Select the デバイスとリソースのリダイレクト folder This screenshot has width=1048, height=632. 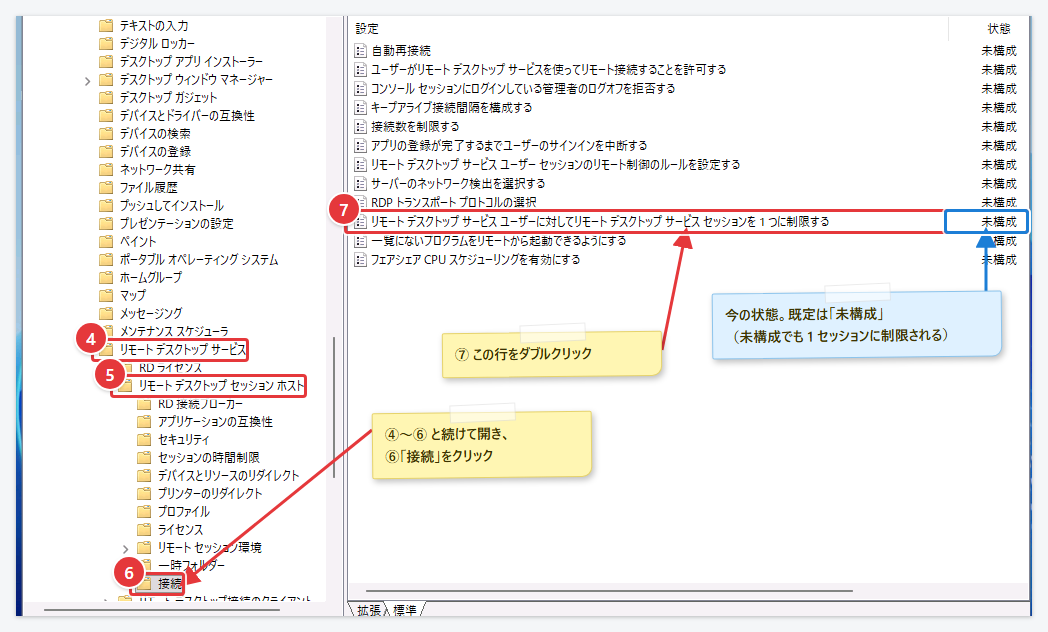pyautogui.click(x=229, y=475)
